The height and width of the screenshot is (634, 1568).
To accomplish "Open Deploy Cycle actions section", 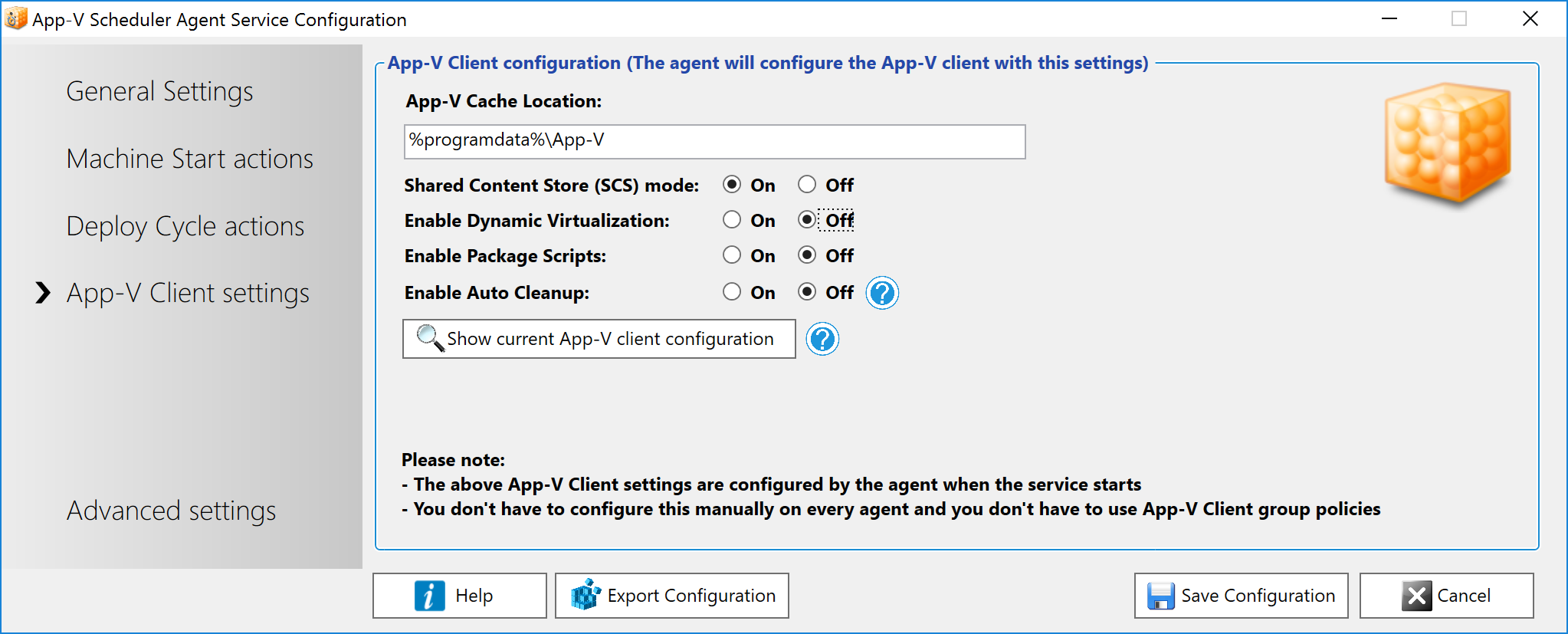I will [x=185, y=226].
